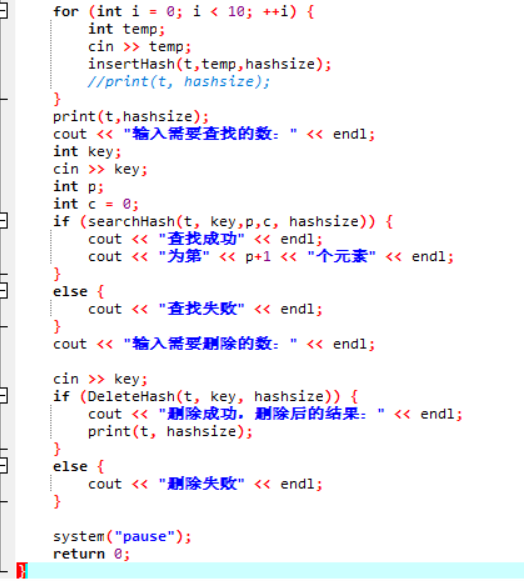Click "cin >> key;" above the DeleteHash line
This screenshot has width=524, height=581.
[100, 379]
